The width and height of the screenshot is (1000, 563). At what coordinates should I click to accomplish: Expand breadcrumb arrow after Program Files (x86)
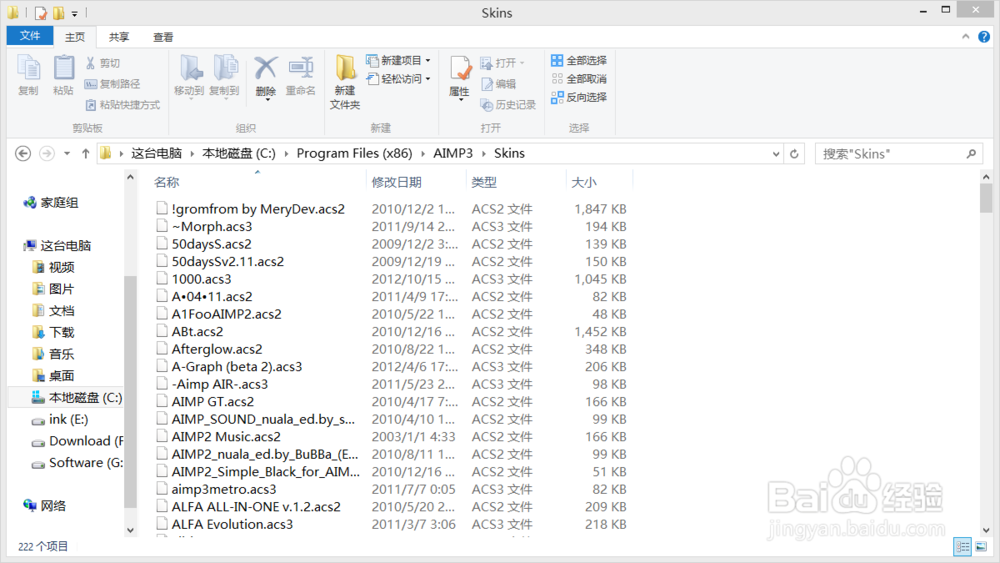423,154
